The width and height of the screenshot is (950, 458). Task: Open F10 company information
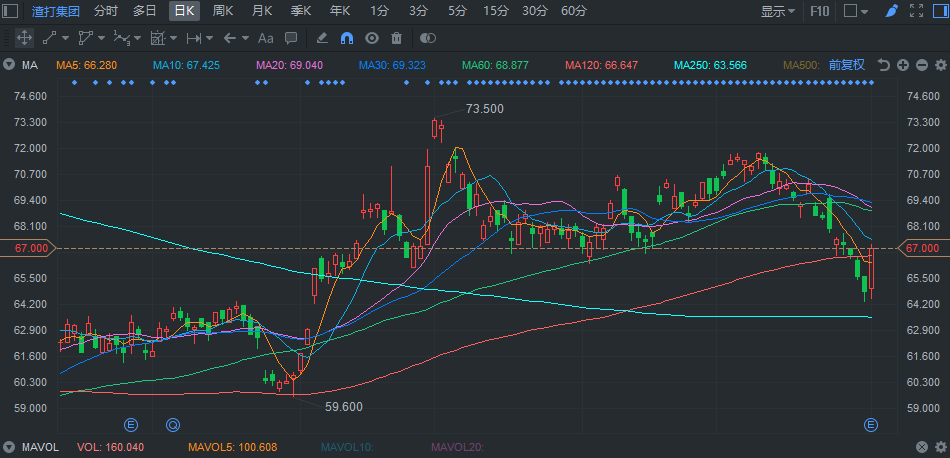819,11
